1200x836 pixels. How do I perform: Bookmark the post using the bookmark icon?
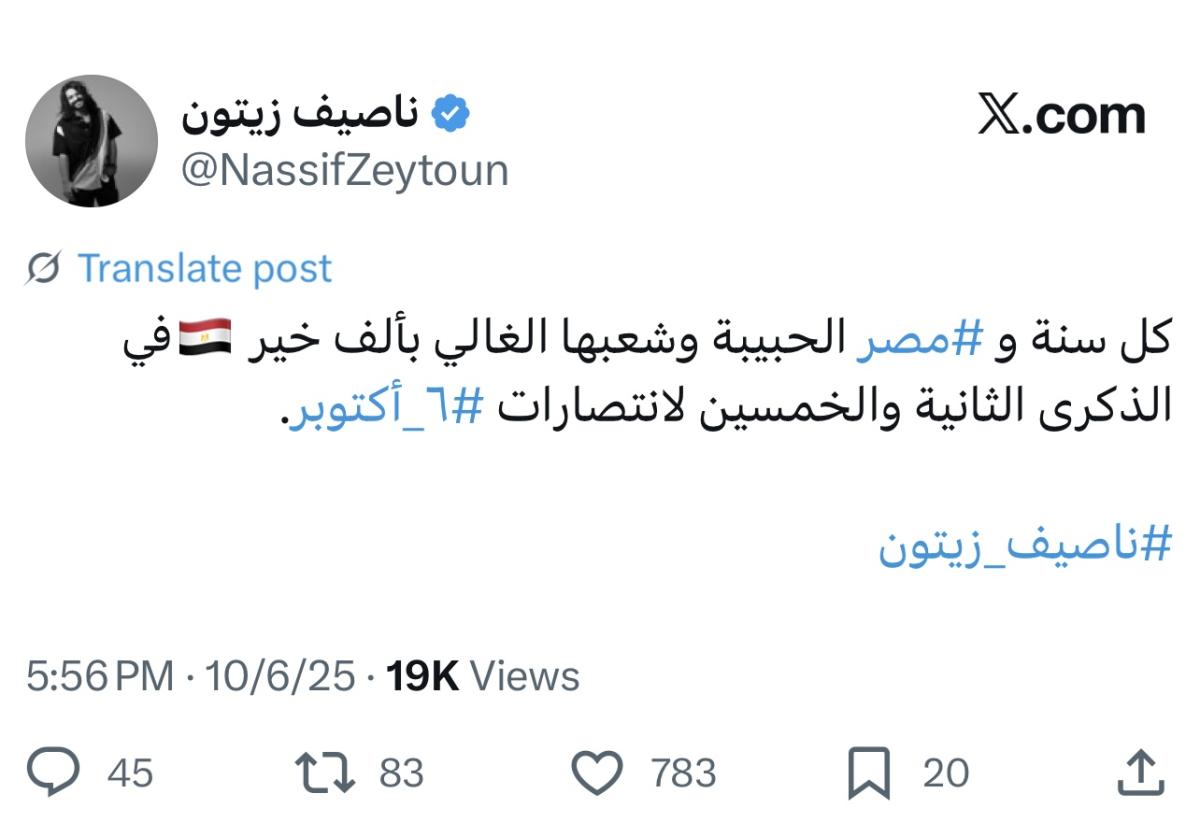[868, 773]
